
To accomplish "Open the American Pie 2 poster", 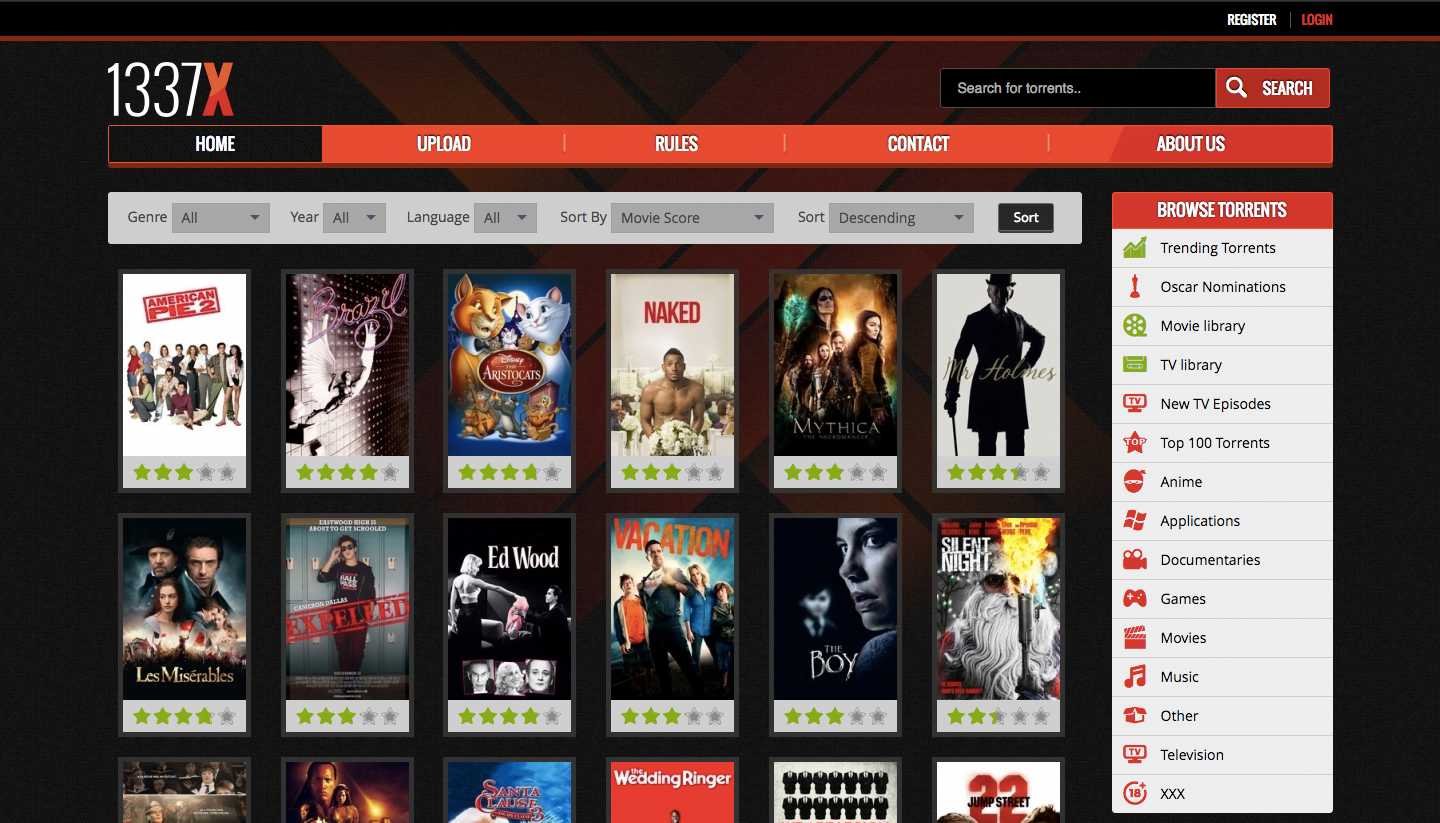I will point(184,365).
